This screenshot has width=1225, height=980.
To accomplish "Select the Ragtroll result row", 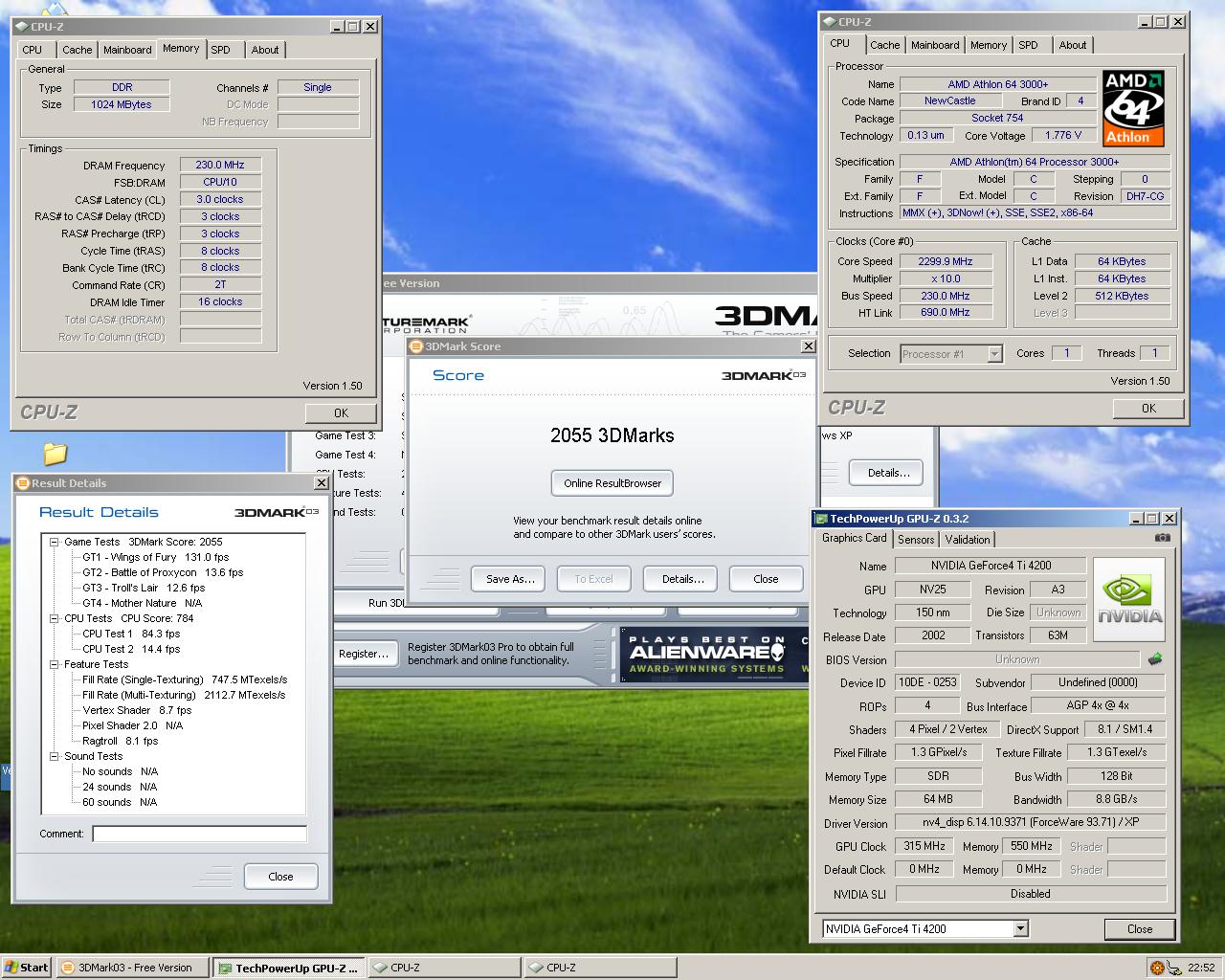I will click(121, 741).
